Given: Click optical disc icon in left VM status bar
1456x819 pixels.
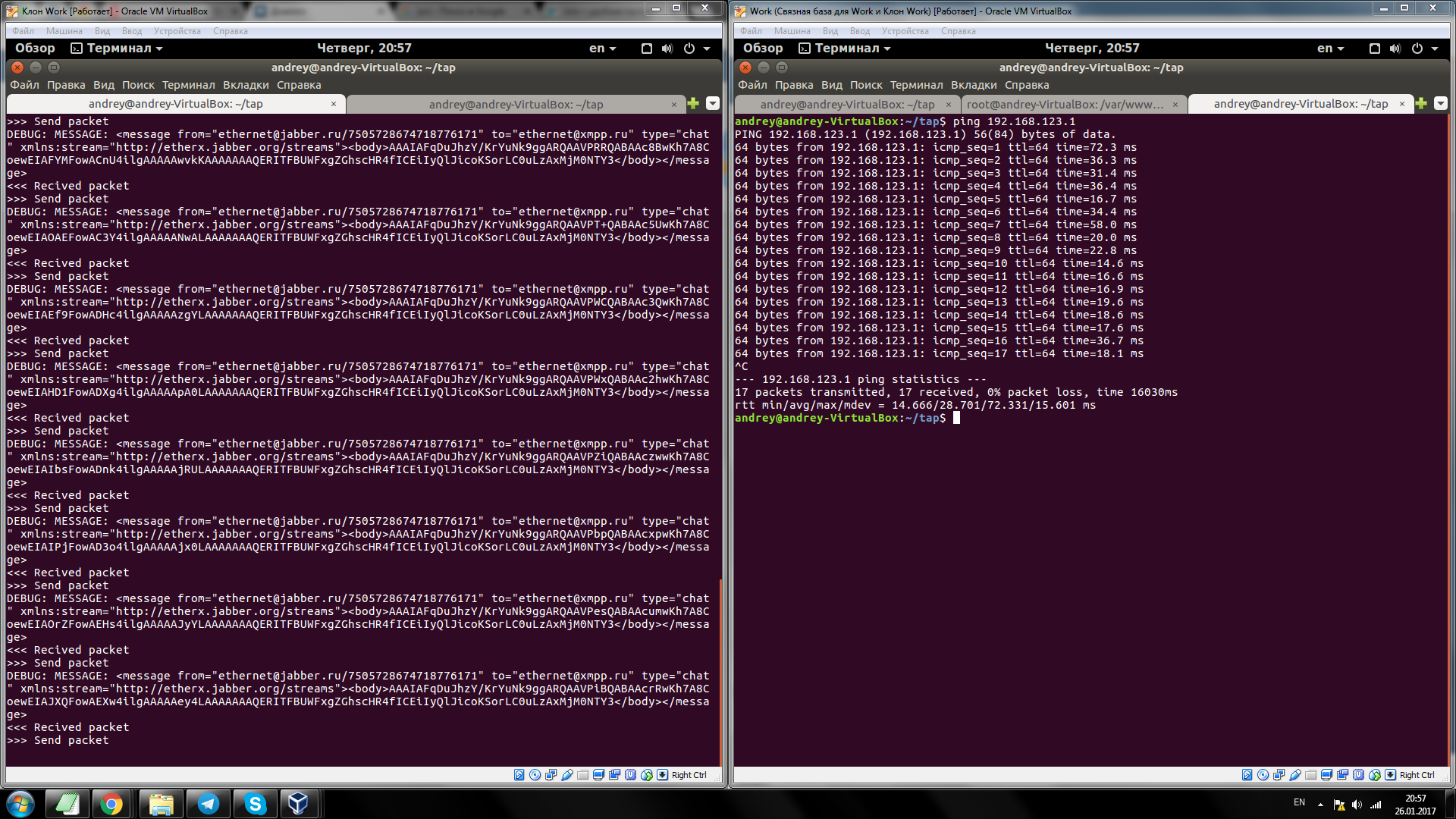Looking at the screenshot, I should 535,775.
